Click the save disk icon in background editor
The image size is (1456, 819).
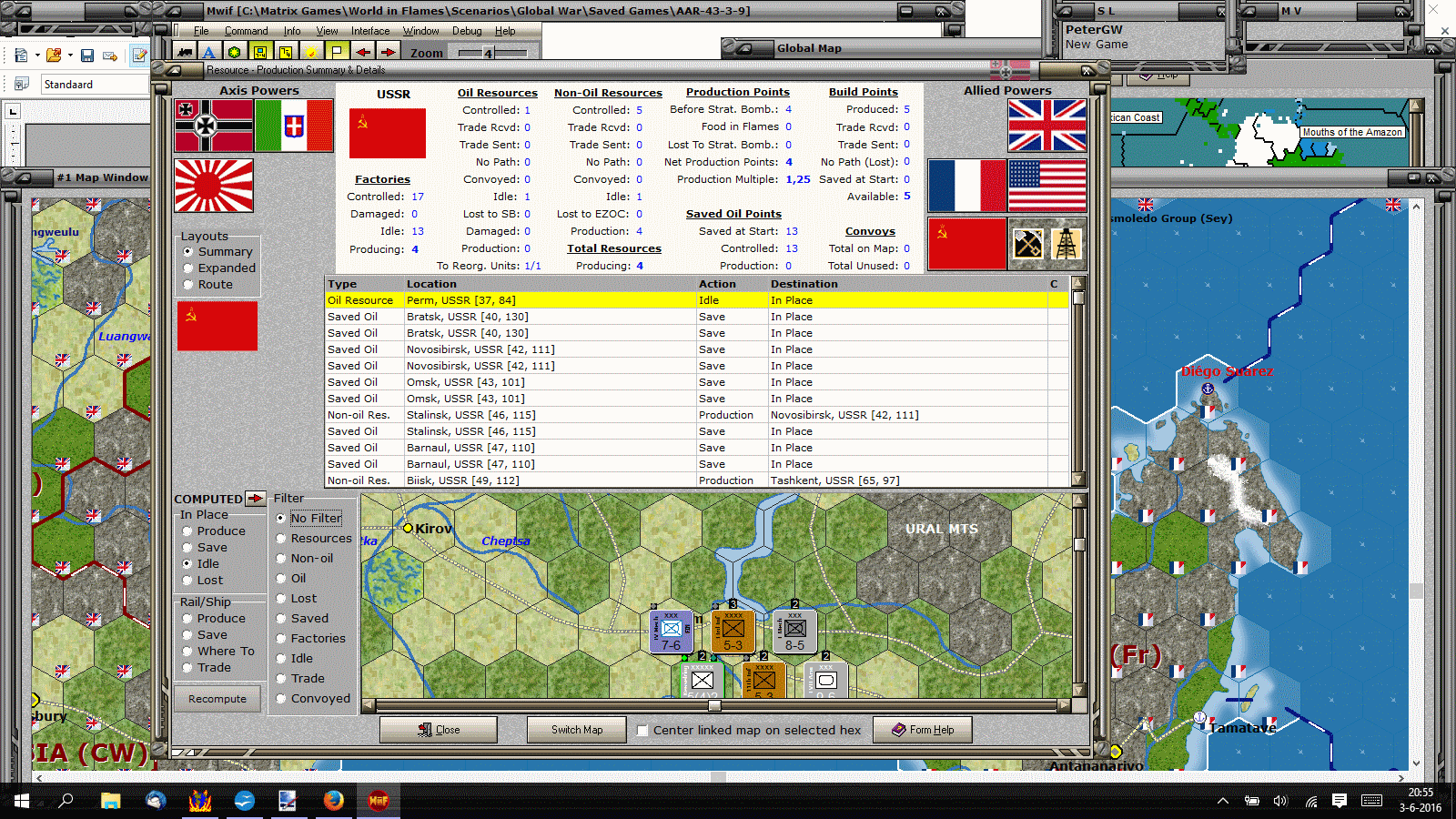click(x=87, y=56)
